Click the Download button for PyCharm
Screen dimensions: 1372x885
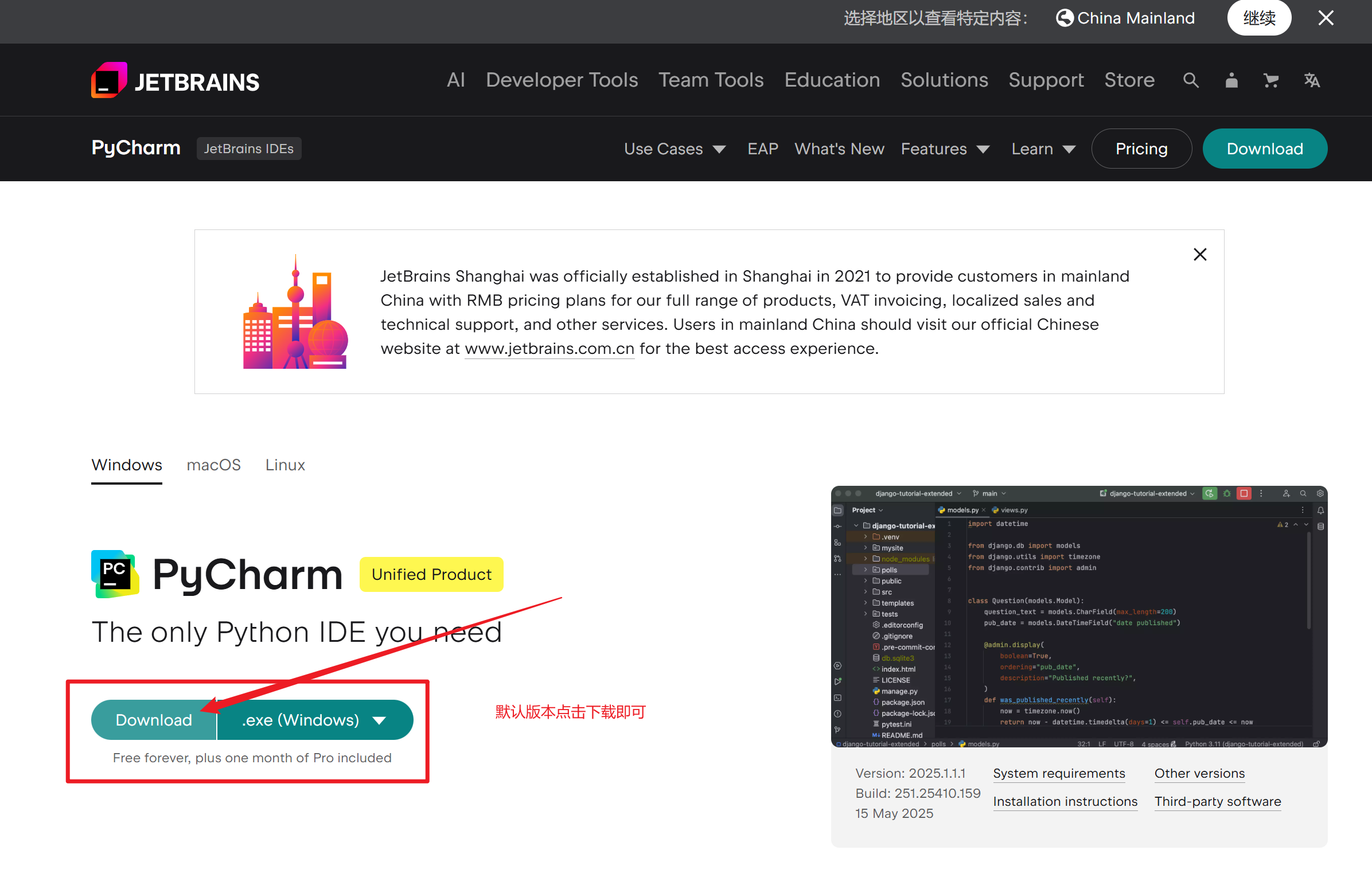153,719
